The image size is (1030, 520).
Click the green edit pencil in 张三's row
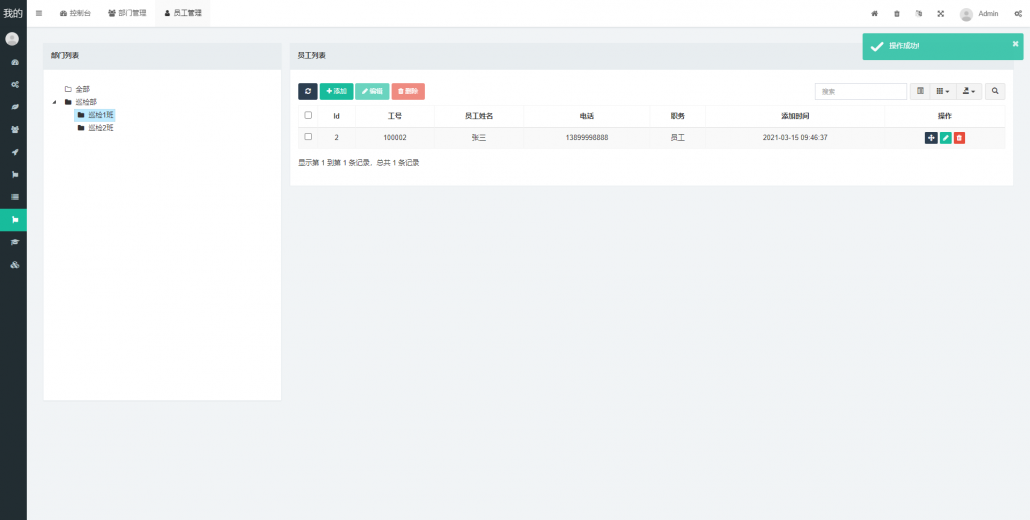945,138
